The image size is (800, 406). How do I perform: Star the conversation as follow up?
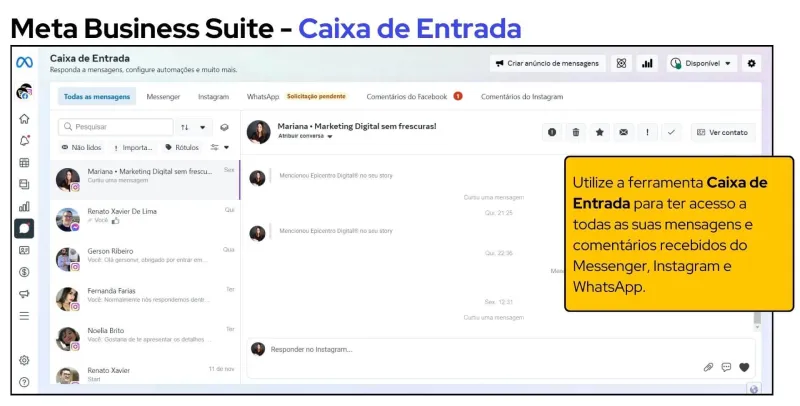click(599, 132)
